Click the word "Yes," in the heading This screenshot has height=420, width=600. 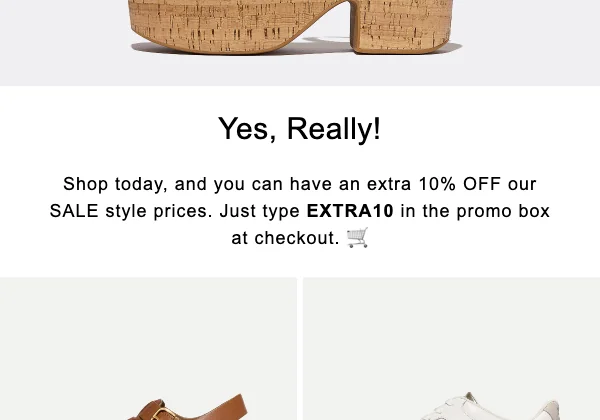tap(247, 129)
